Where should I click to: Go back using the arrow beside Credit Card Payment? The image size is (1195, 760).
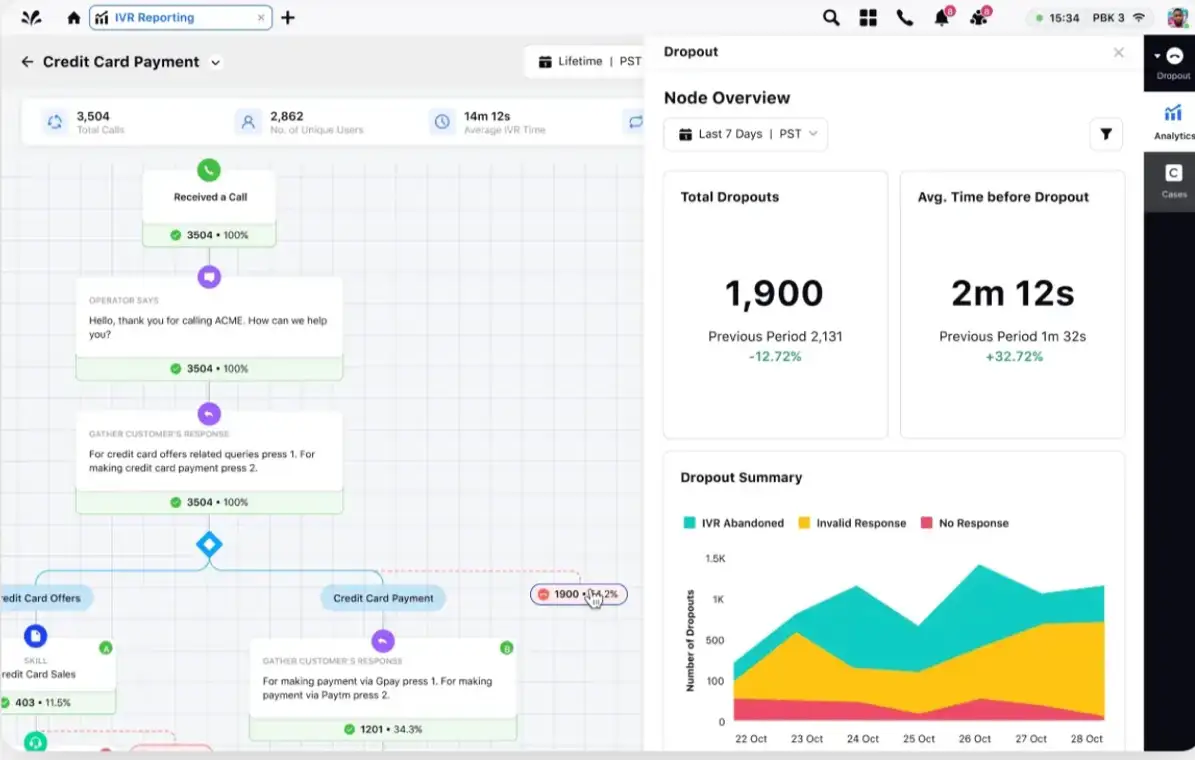tap(27, 62)
